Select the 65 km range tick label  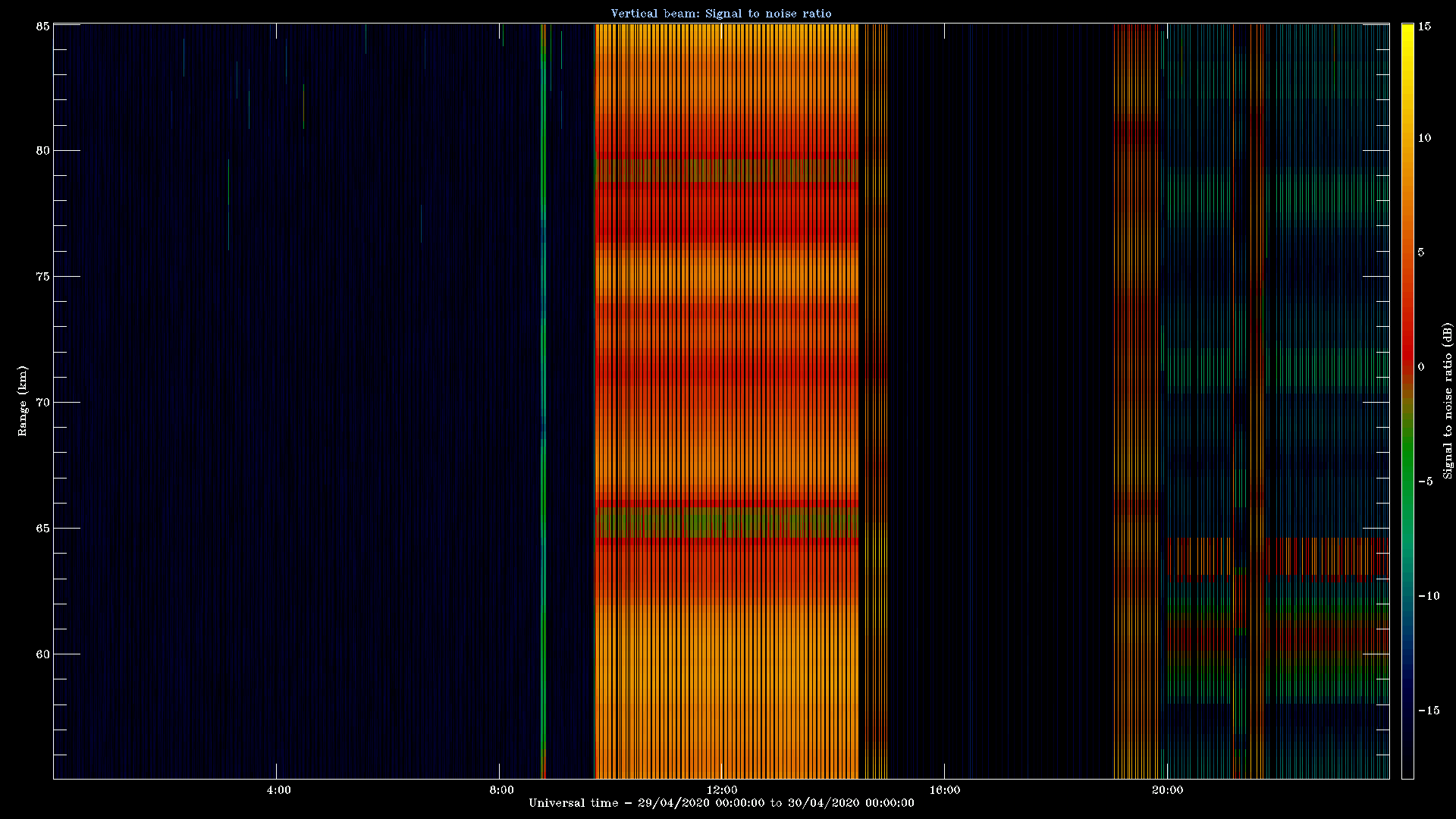tap(43, 528)
